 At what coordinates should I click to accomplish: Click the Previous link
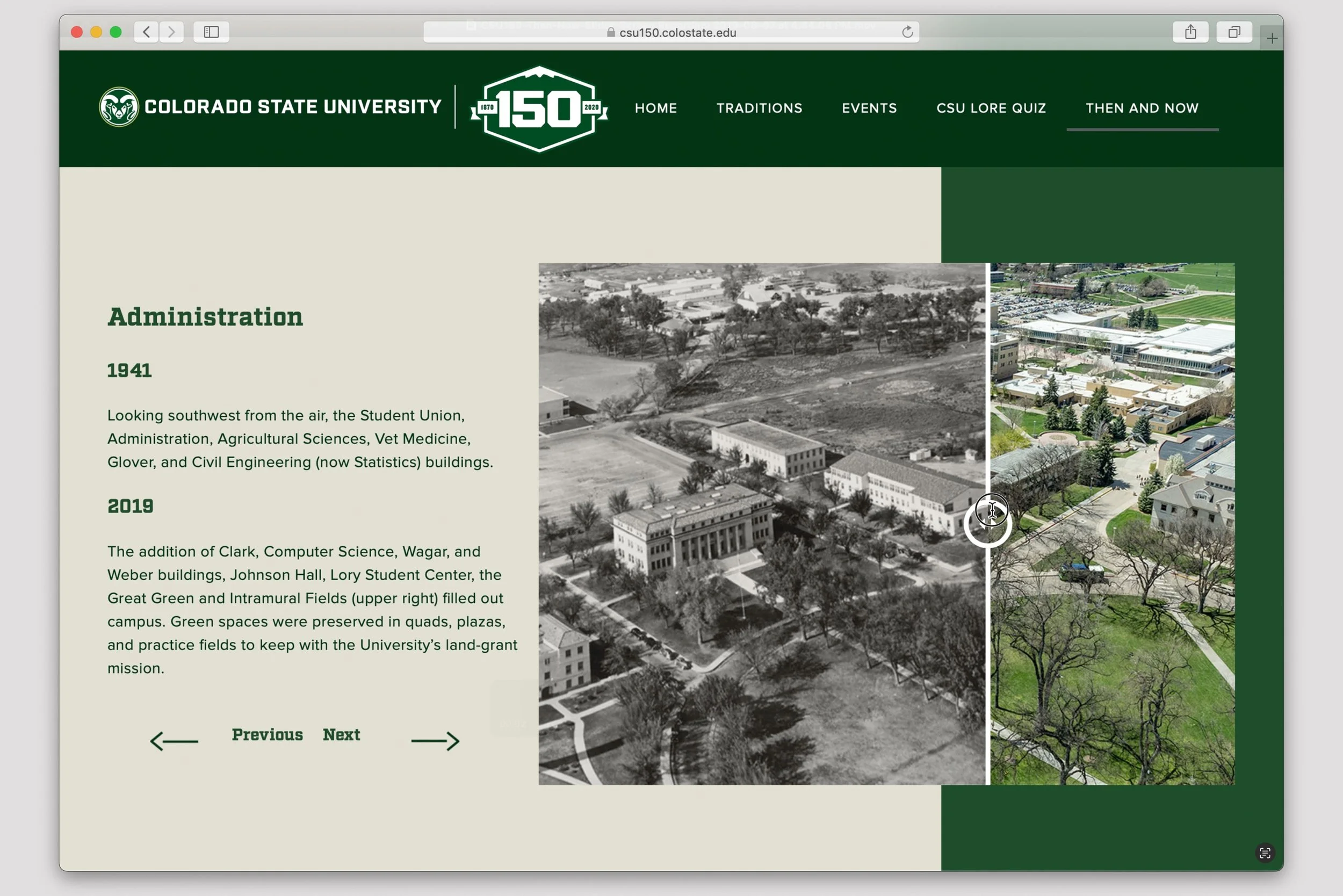tap(268, 734)
